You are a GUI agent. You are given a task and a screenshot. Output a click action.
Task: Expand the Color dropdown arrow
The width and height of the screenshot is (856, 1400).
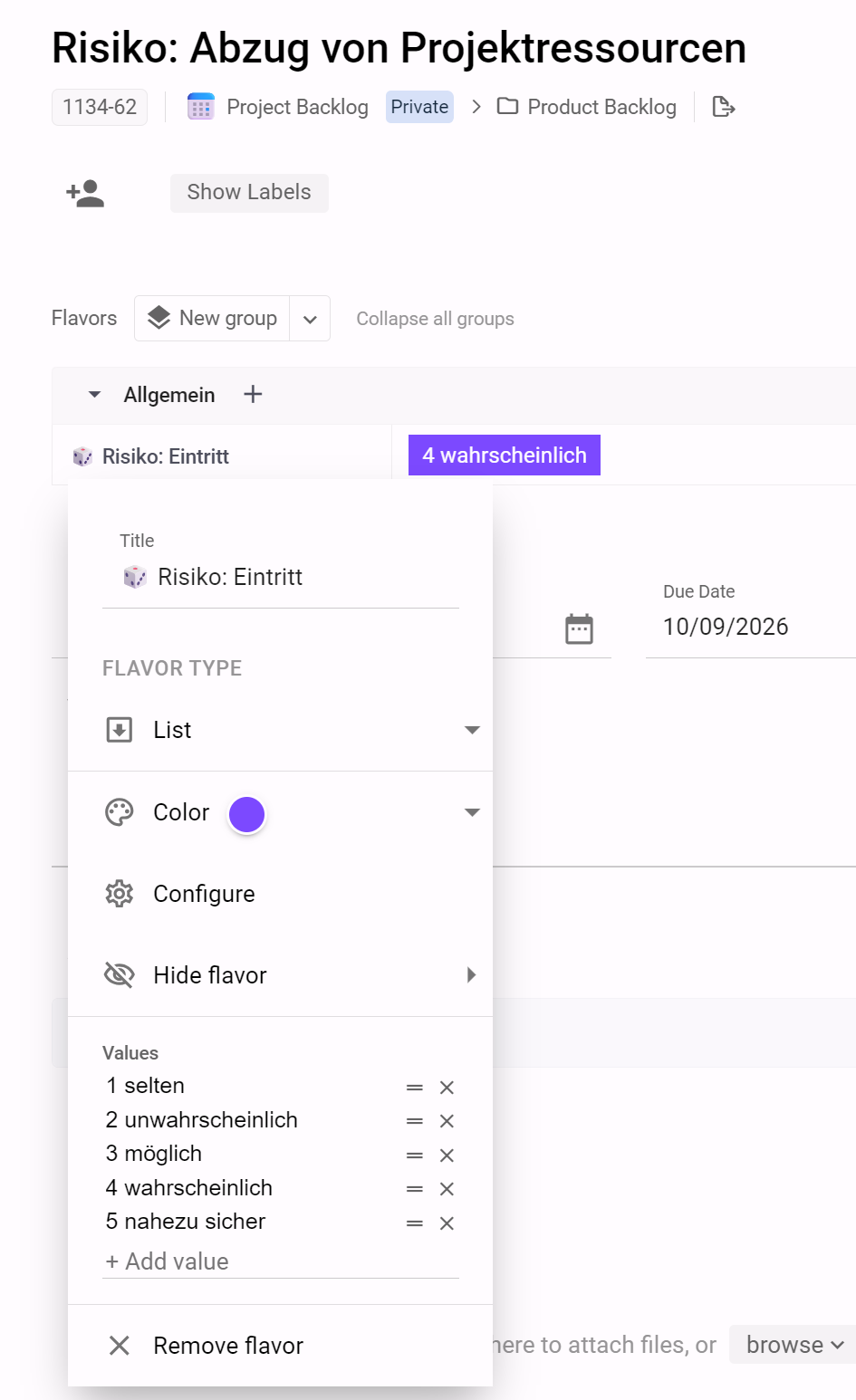click(x=472, y=812)
